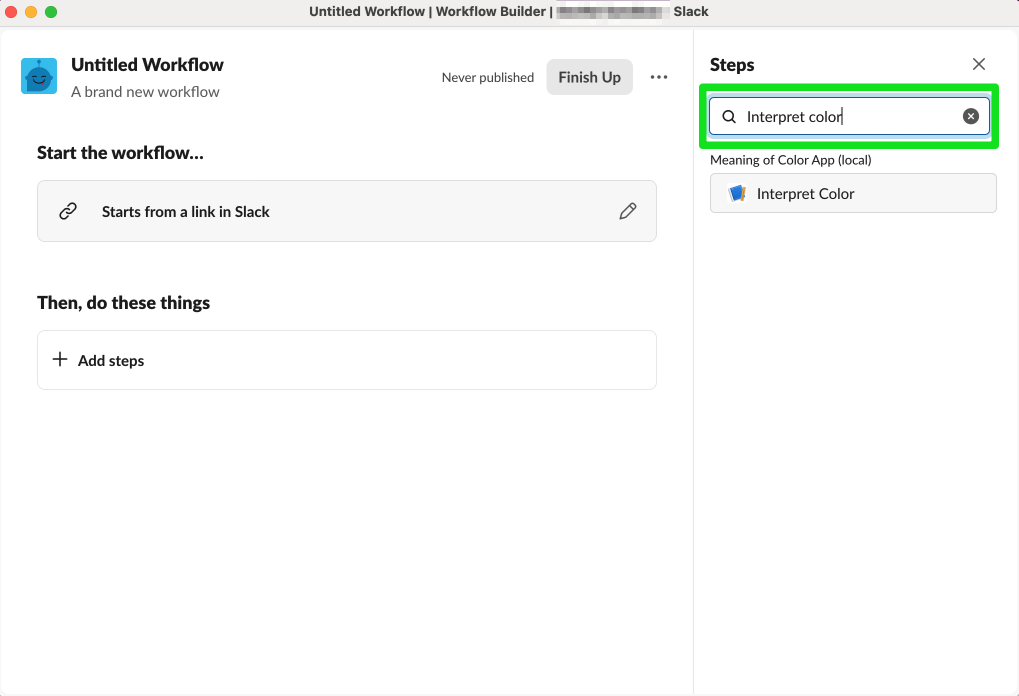Click the Interpret Color app icon

[736, 193]
